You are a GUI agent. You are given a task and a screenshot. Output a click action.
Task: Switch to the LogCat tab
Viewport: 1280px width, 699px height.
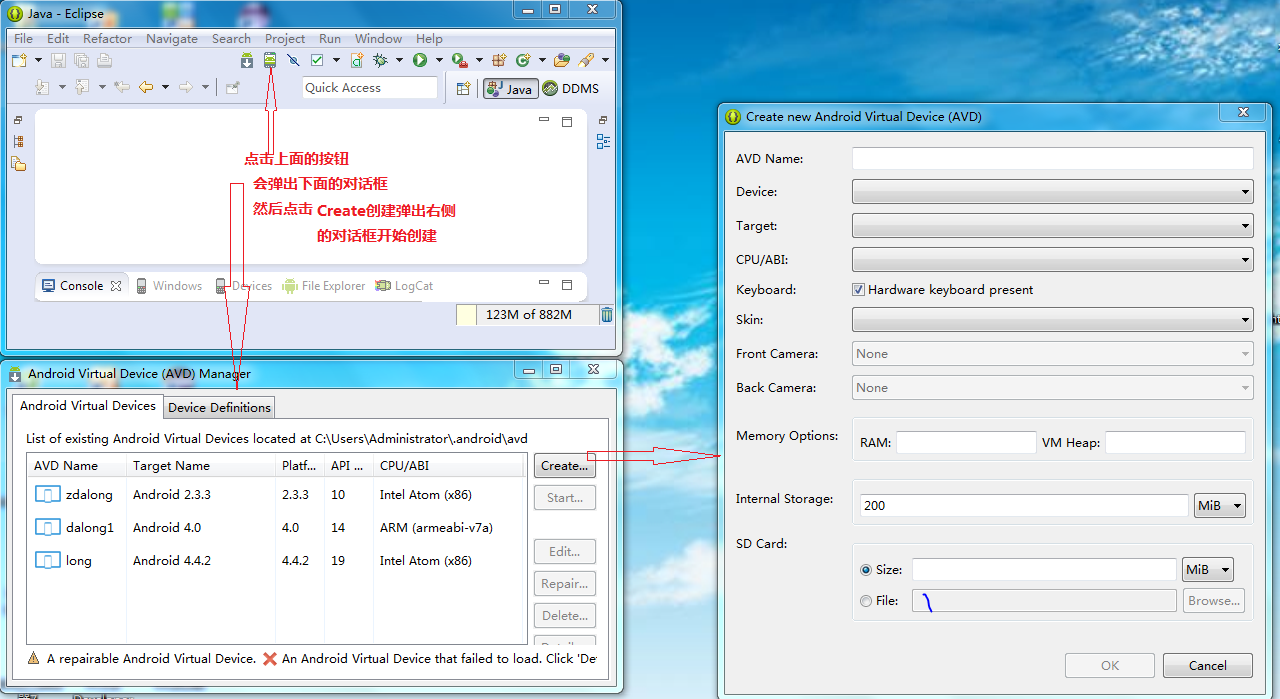(x=404, y=286)
